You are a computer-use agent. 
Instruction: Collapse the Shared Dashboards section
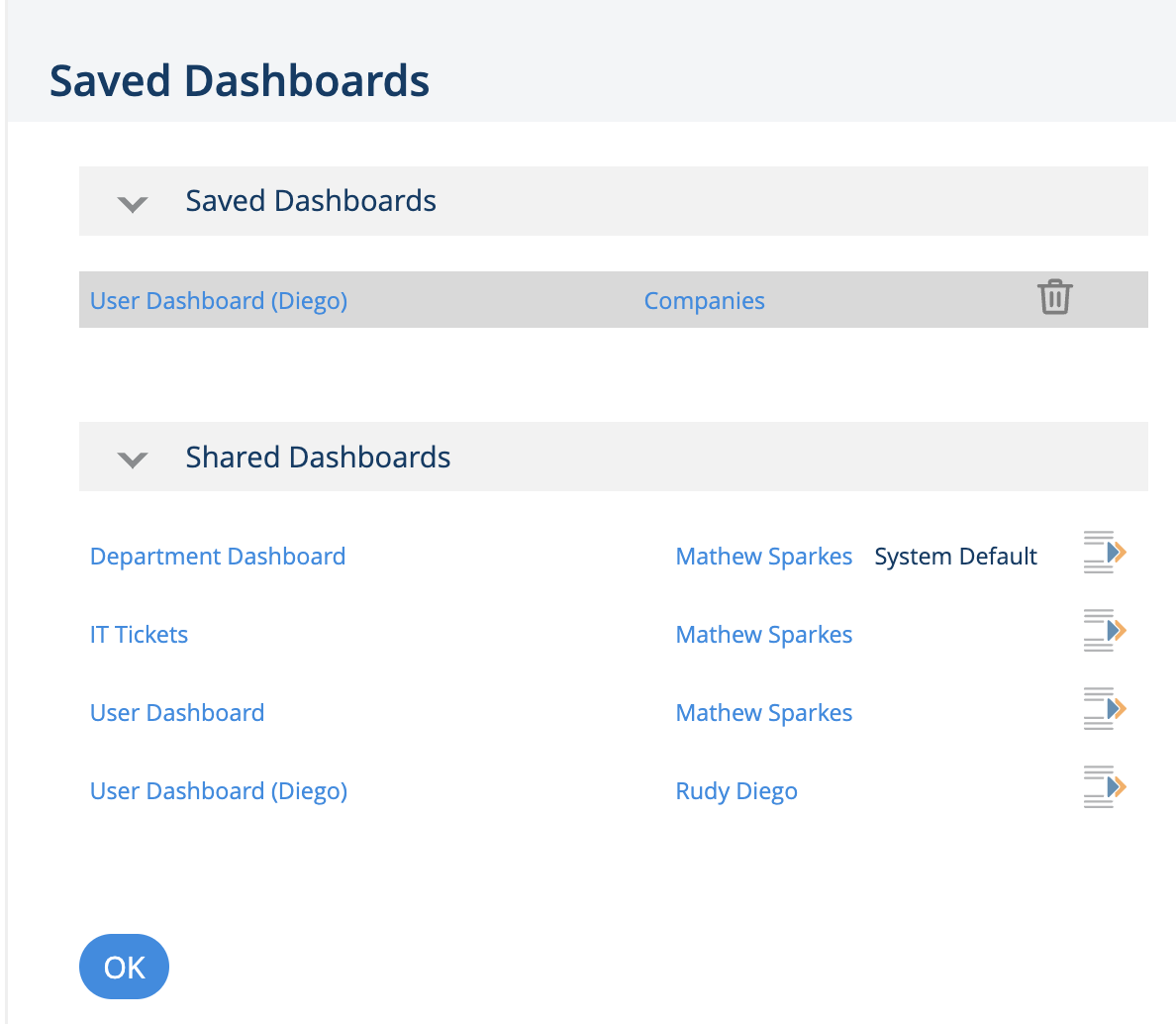132,459
